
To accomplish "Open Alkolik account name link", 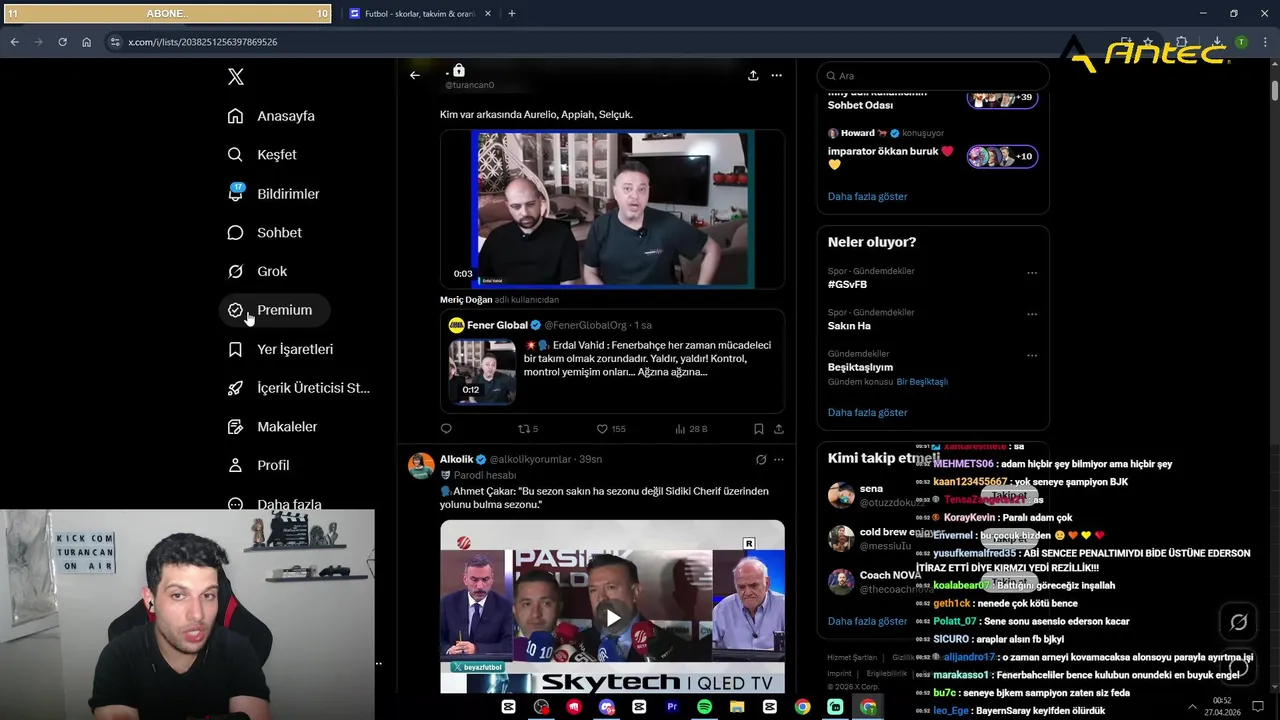I will 457,459.
